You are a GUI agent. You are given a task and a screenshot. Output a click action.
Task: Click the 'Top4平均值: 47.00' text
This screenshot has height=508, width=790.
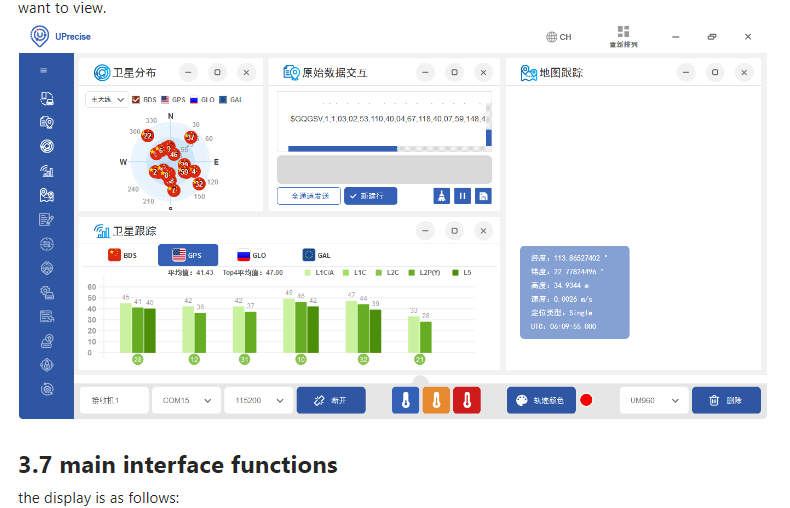(253, 273)
